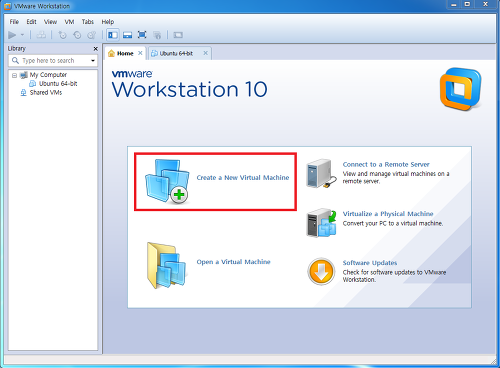The width and height of the screenshot is (500, 368).
Task: Click the Open a Virtual Machine link
Action: point(233,262)
